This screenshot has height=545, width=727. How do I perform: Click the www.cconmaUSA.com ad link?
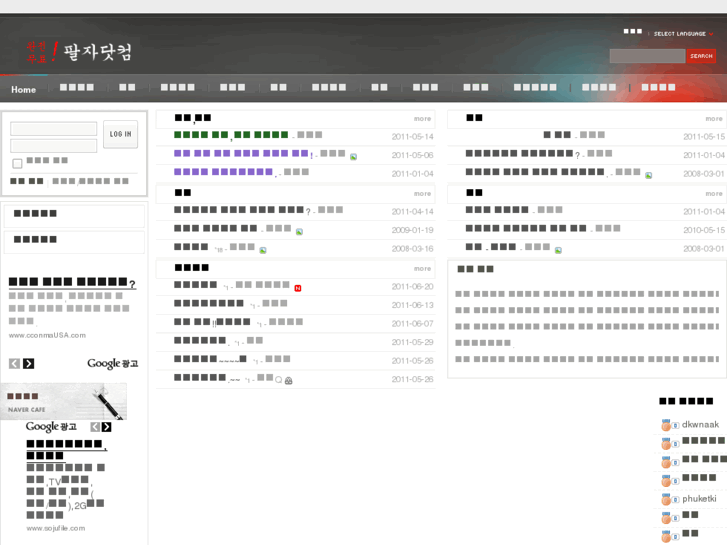[x=47, y=335]
